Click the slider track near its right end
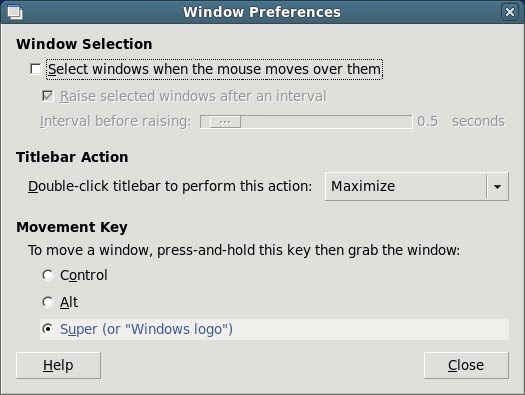Screen dimensions: 525x395 (x=402, y=122)
